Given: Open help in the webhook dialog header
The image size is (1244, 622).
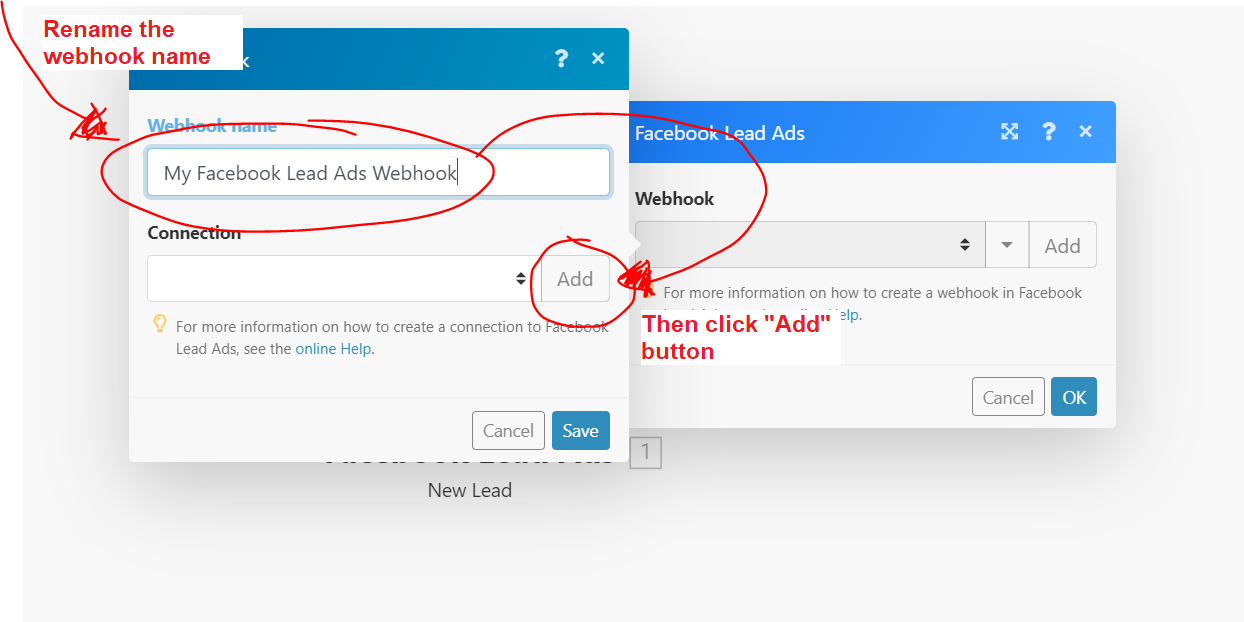Looking at the screenshot, I should (x=561, y=59).
